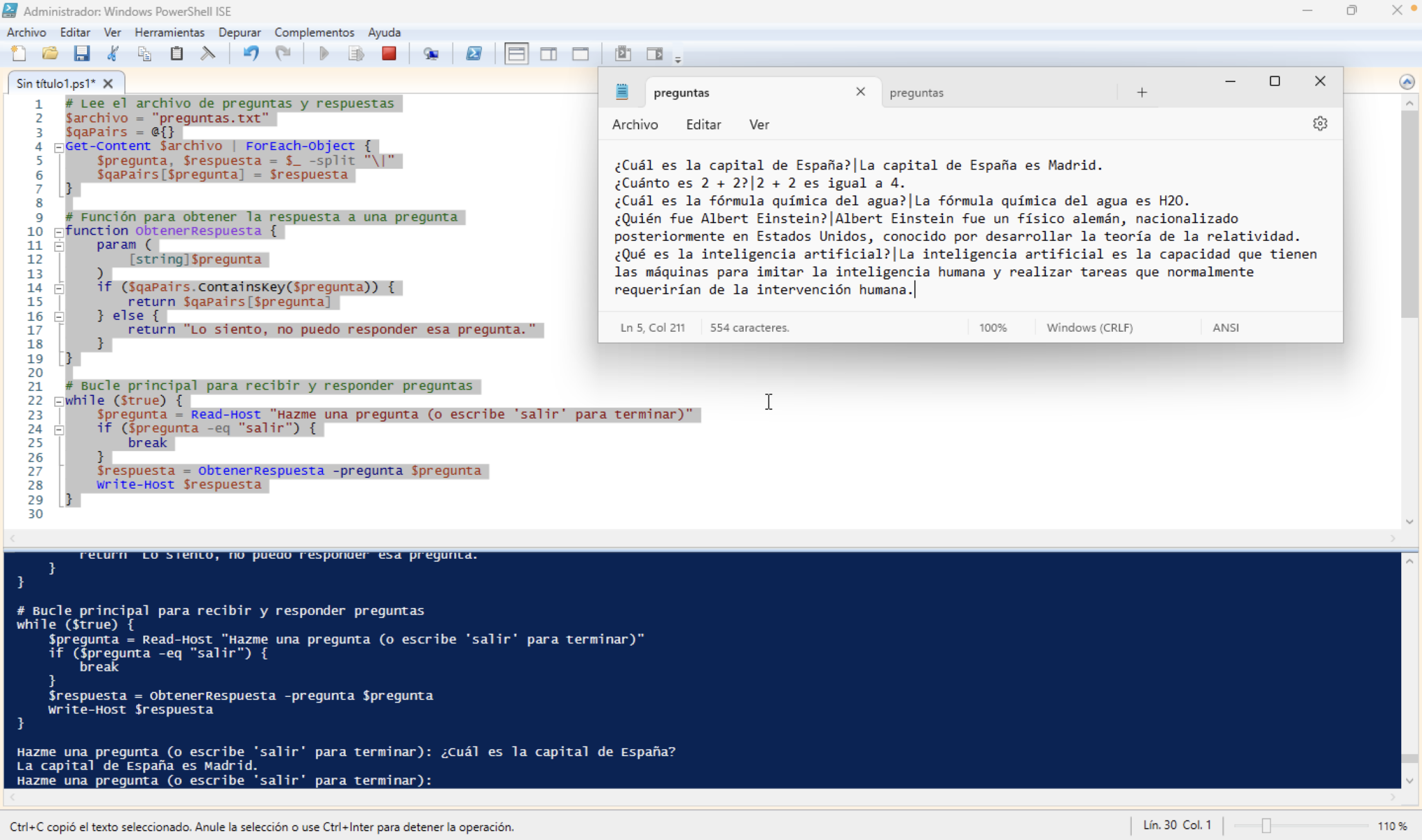Open the Depurar menu
Viewport: 1422px width, 840px height.
[x=240, y=32]
